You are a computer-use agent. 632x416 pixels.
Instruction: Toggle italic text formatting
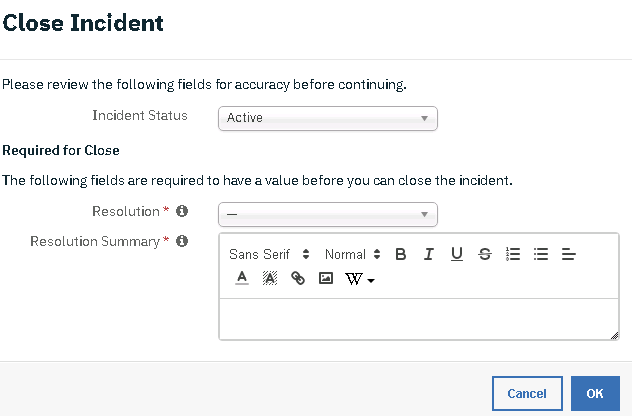pyautogui.click(x=428, y=254)
